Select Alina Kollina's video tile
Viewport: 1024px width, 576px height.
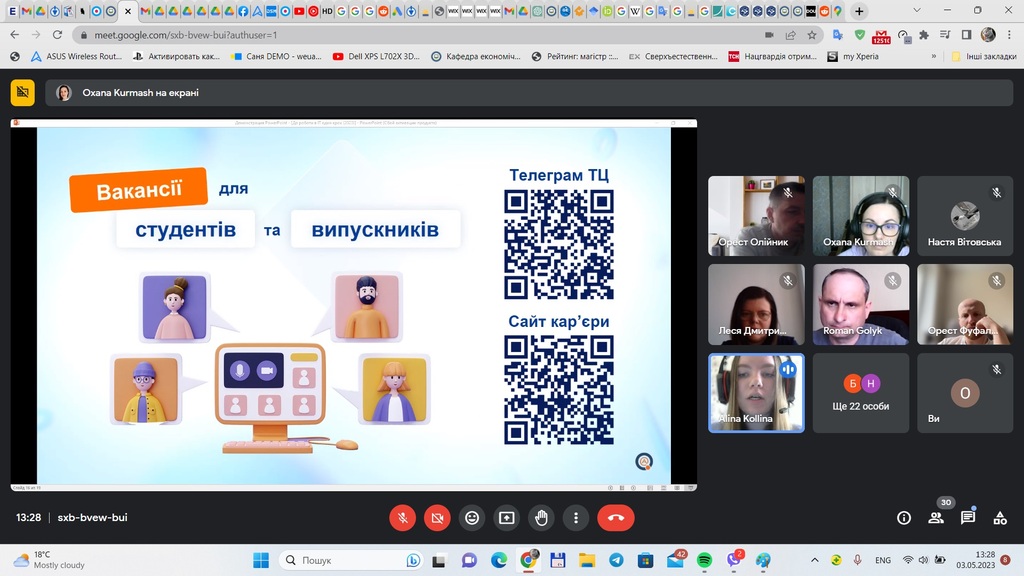[x=756, y=393]
